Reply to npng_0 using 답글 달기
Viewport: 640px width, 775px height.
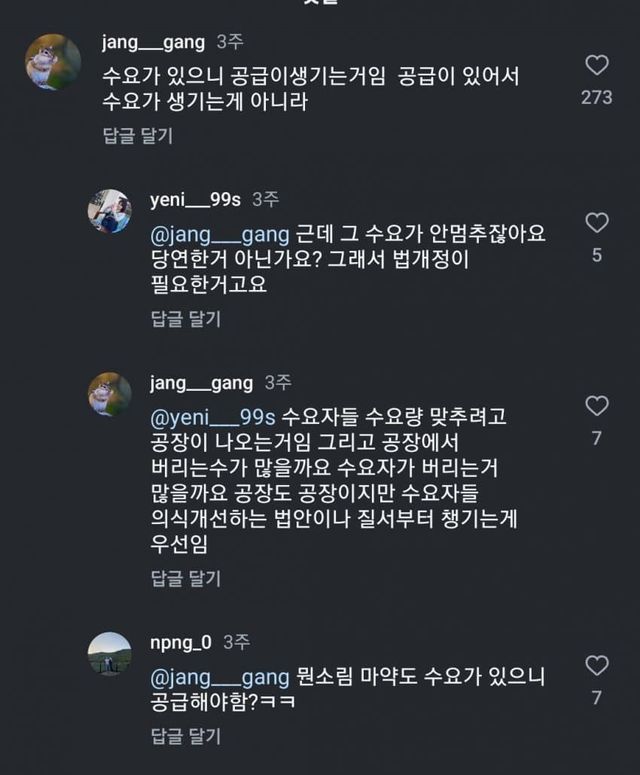coord(185,737)
